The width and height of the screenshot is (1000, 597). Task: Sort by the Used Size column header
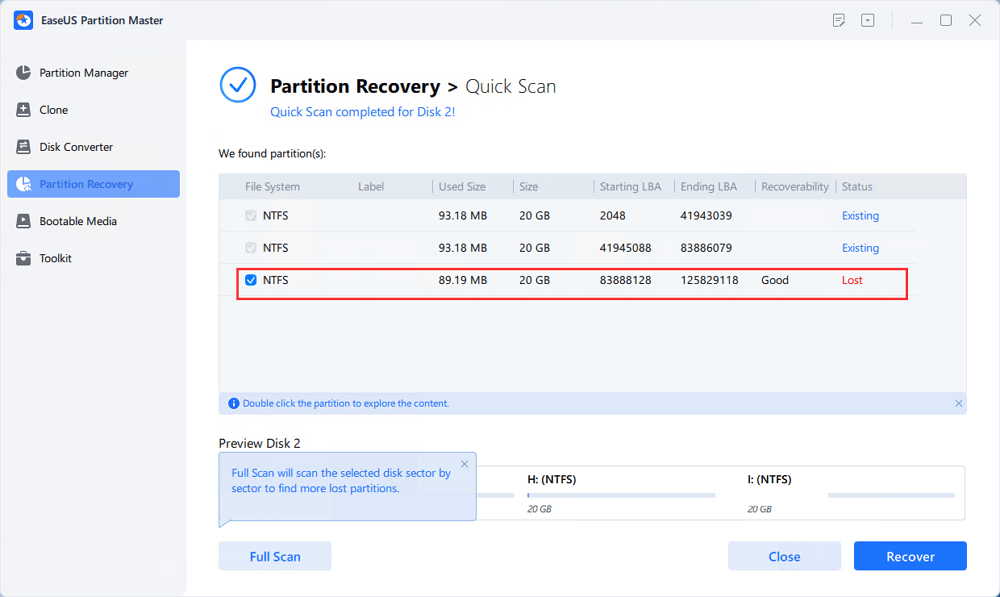461,187
